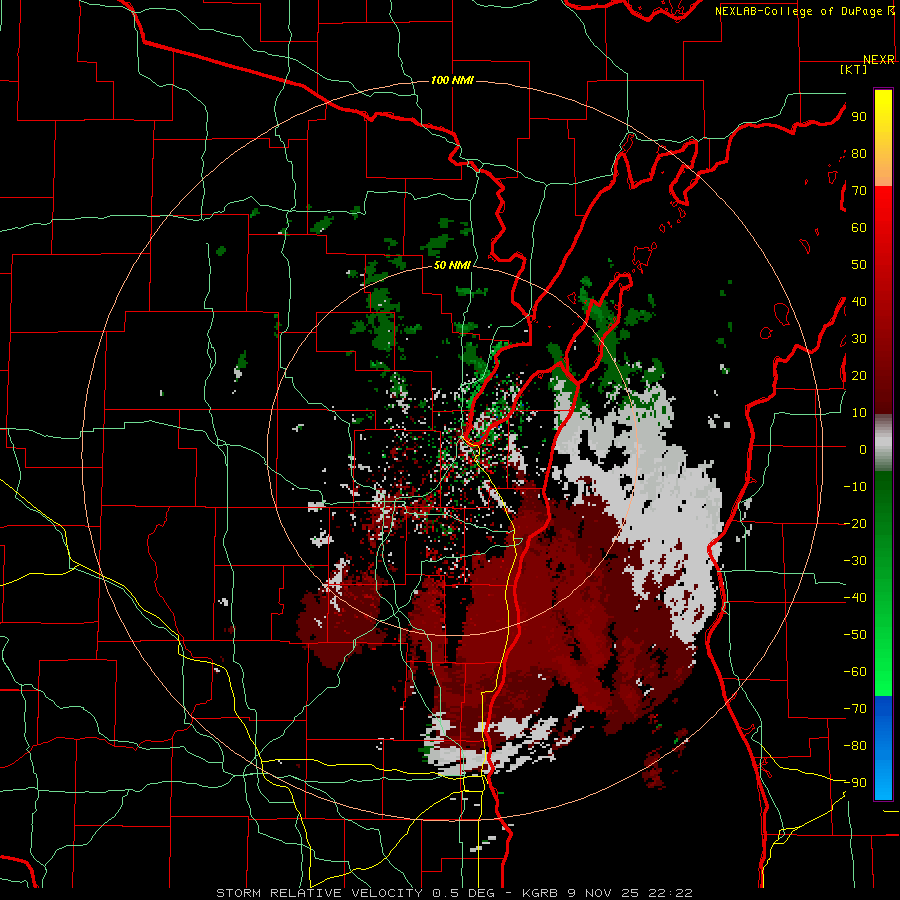This screenshot has height=900, width=900.
Task: Click the -80 value on velocity scale
Action: click(x=855, y=746)
